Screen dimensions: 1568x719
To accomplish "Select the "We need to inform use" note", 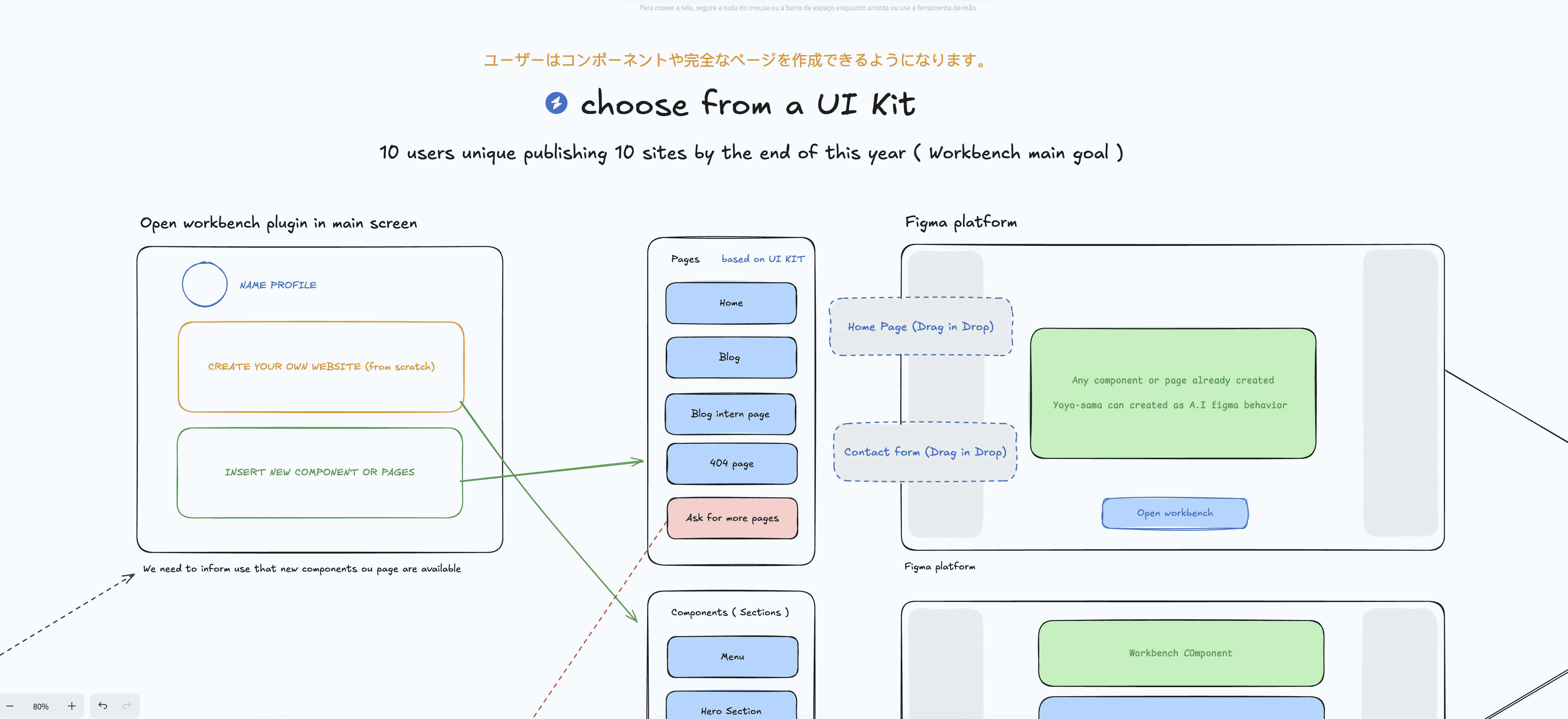I will [302, 569].
